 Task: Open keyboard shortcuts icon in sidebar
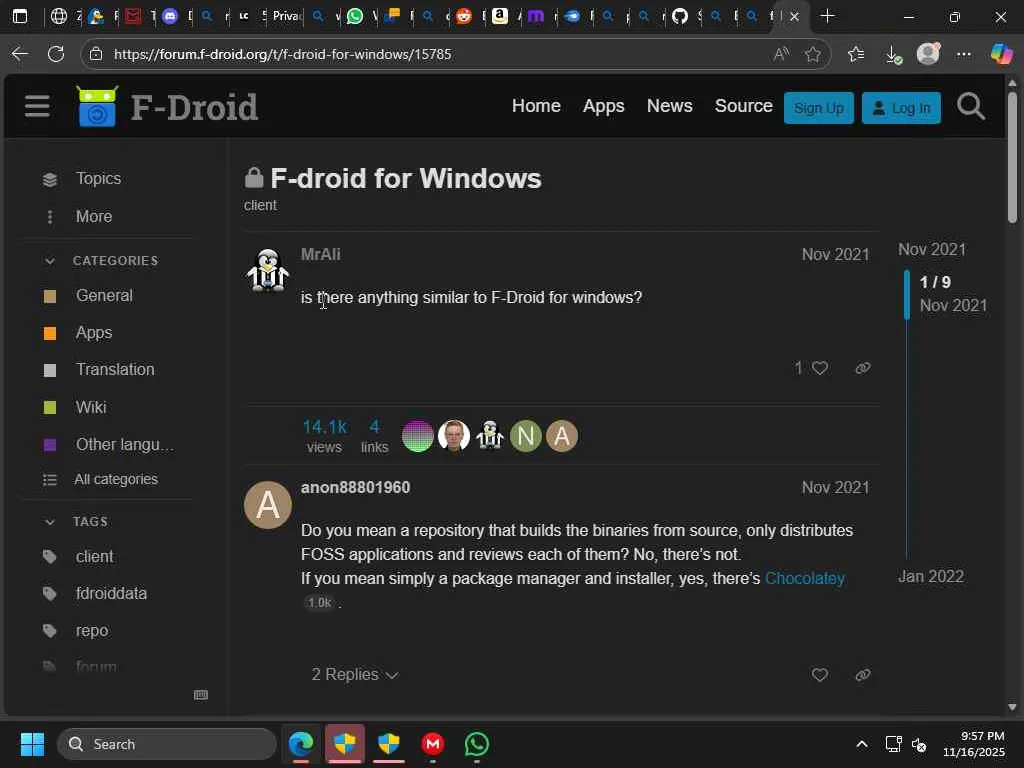point(201,695)
